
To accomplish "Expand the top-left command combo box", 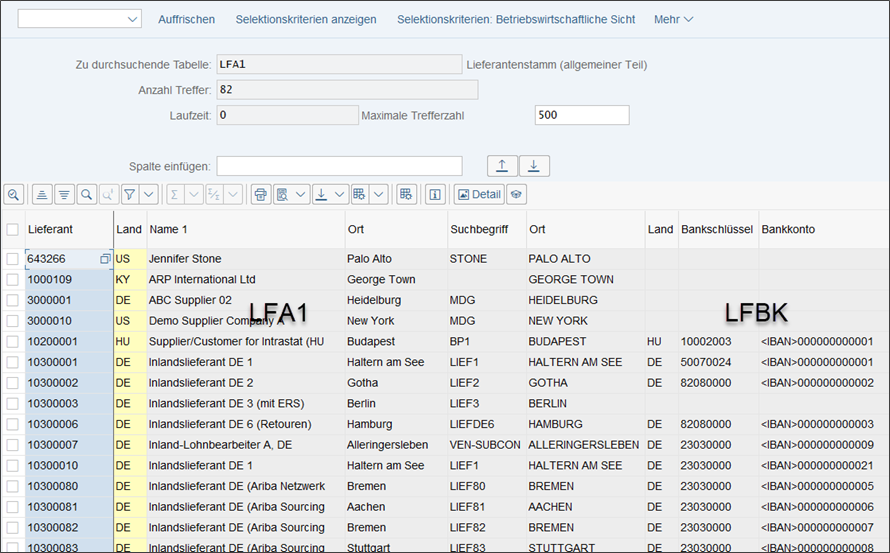I will pyautogui.click(x=133, y=19).
